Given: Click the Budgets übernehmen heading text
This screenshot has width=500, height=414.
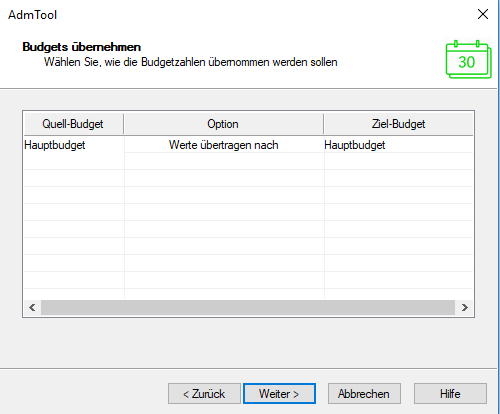Looking at the screenshot, I should click(x=82, y=47).
